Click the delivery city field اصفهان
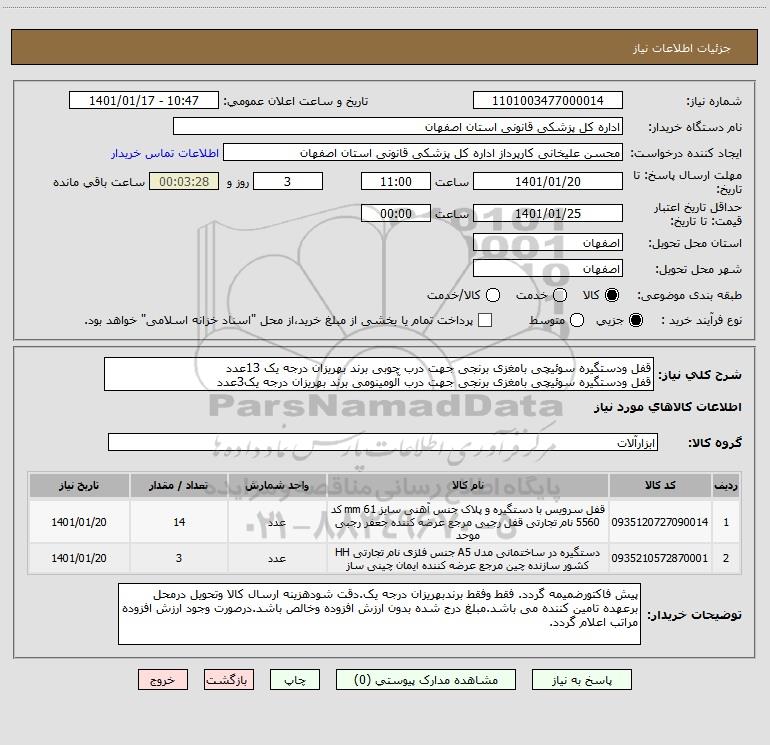 [548, 268]
